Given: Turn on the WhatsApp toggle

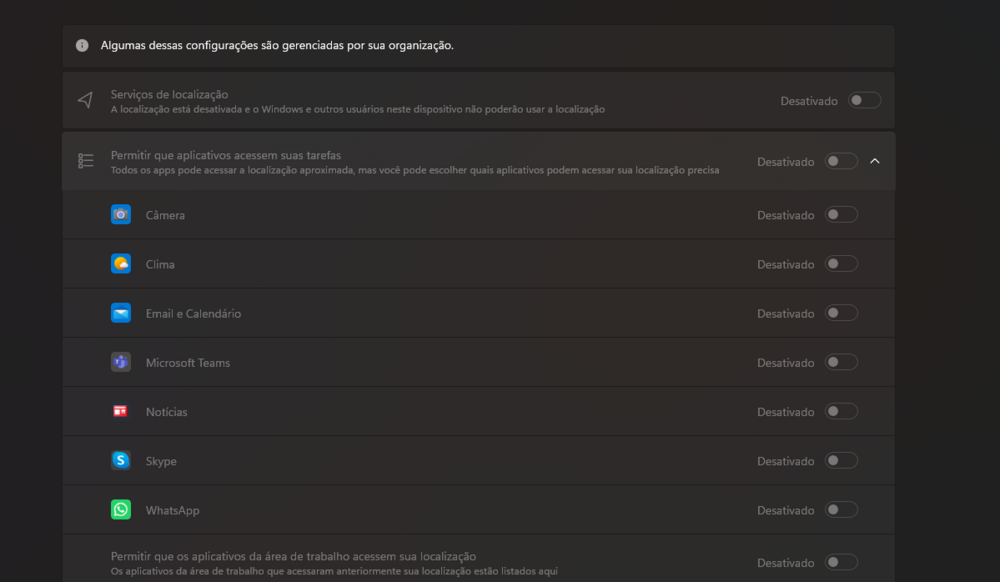Looking at the screenshot, I should [x=841, y=510].
